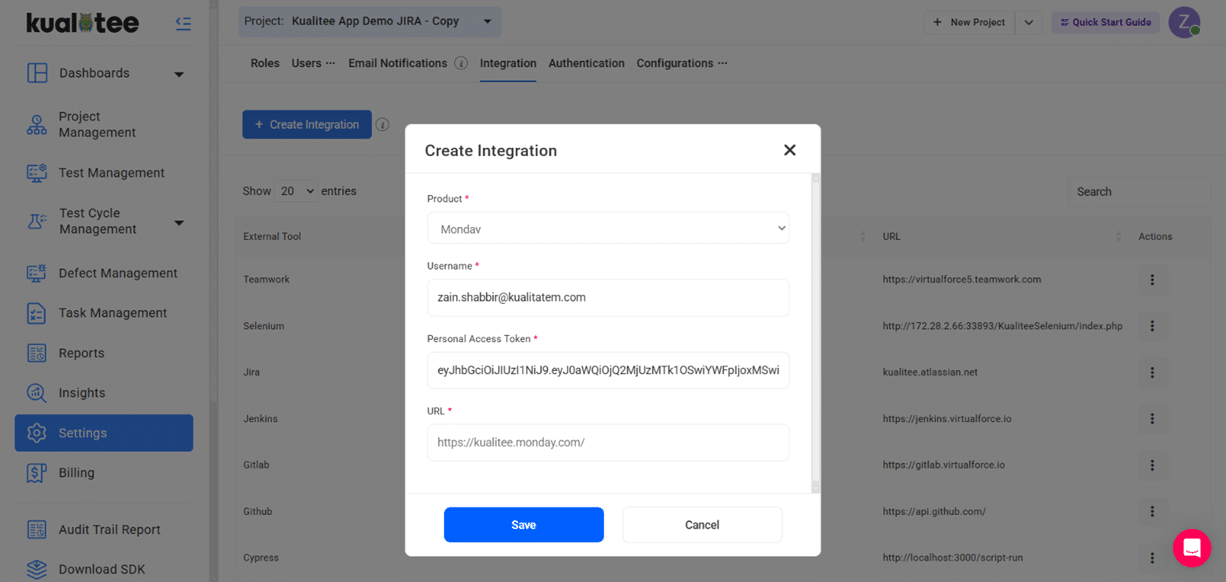Image resolution: width=1226 pixels, height=582 pixels.
Task: Click the Download SDK icon
Action: click(x=37, y=569)
